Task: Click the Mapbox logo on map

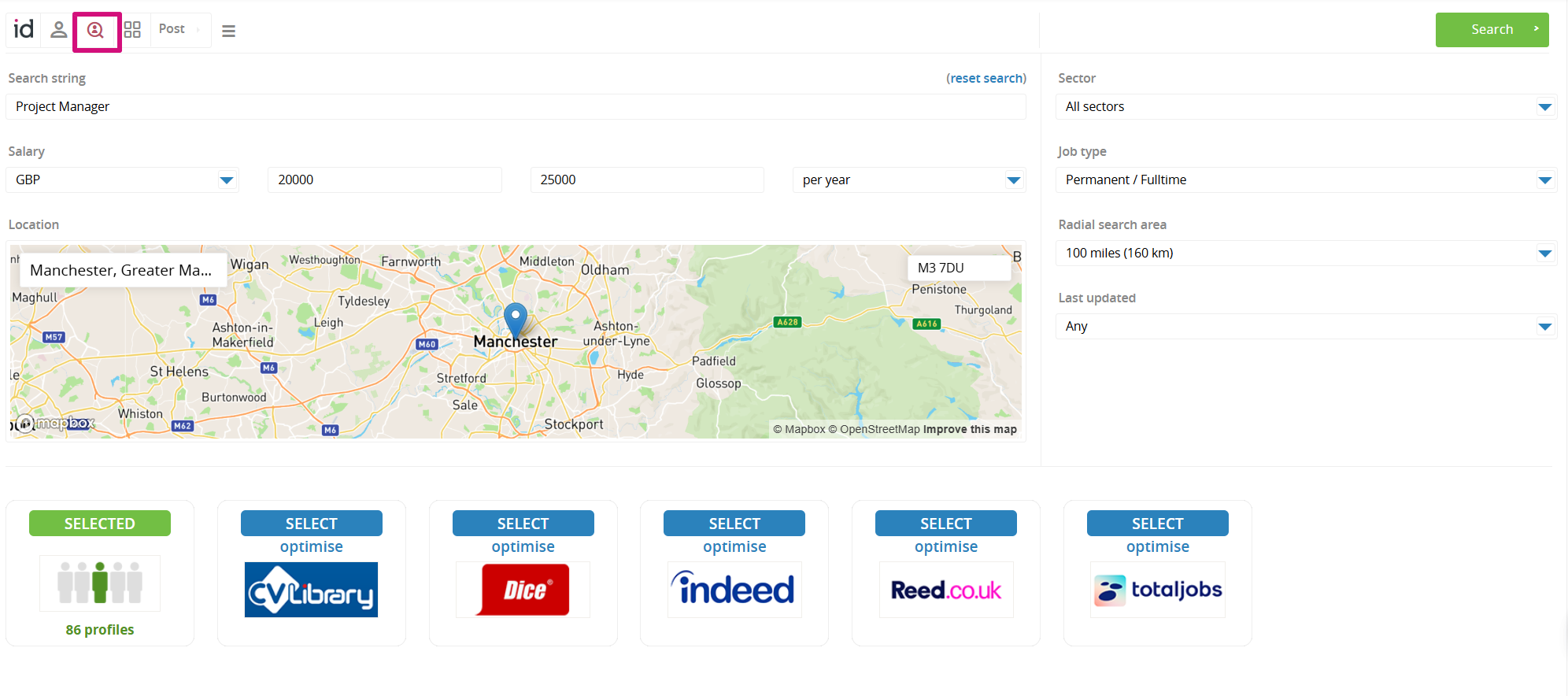Action: (x=57, y=424)
